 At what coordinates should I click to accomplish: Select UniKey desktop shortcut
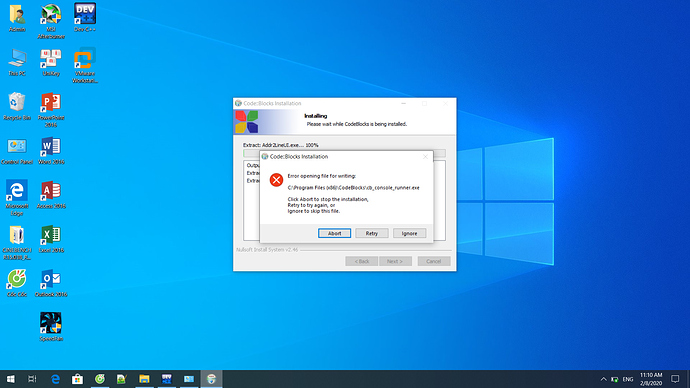(x=51, y=62)
